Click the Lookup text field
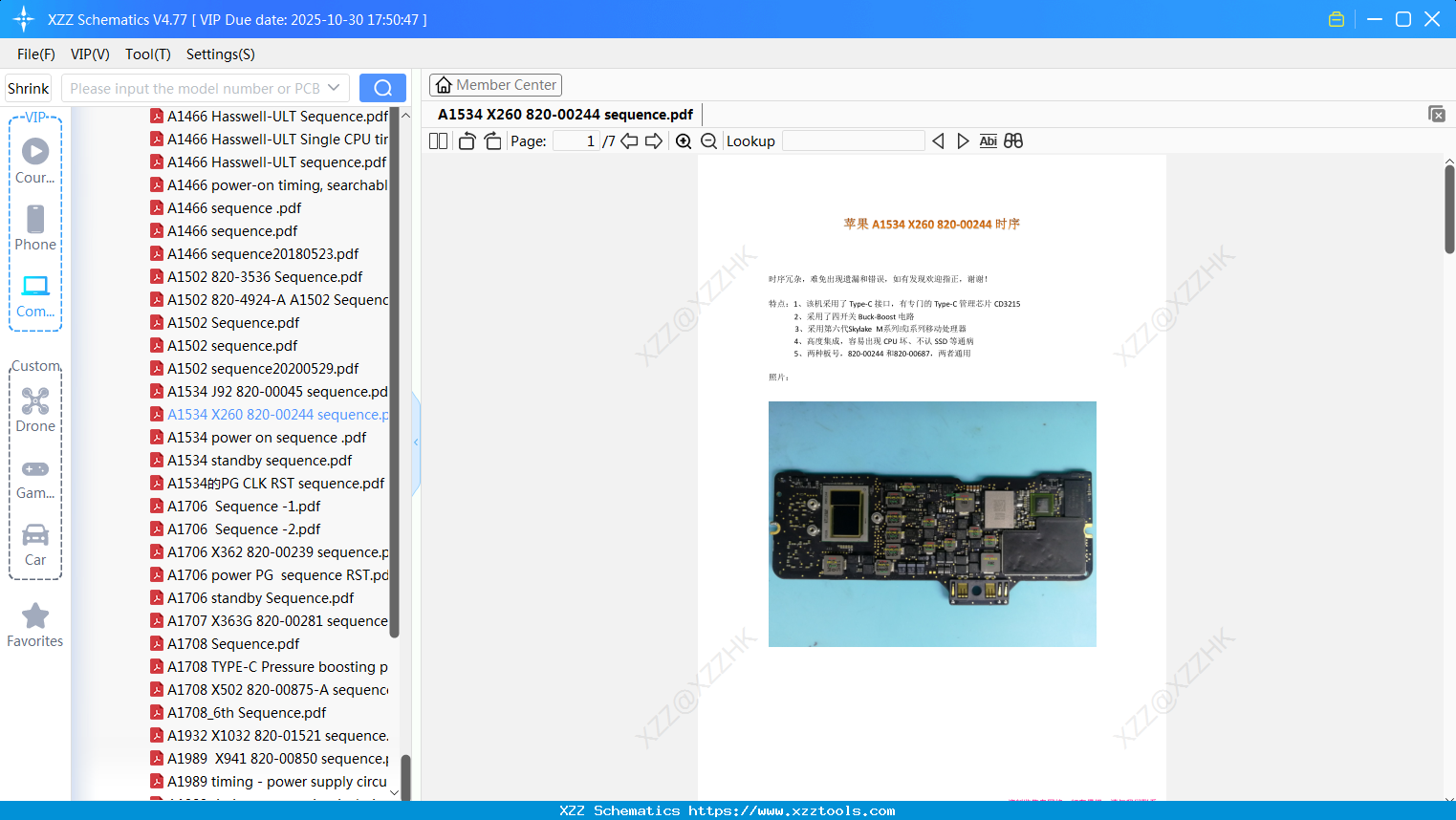 coord(854,141)
